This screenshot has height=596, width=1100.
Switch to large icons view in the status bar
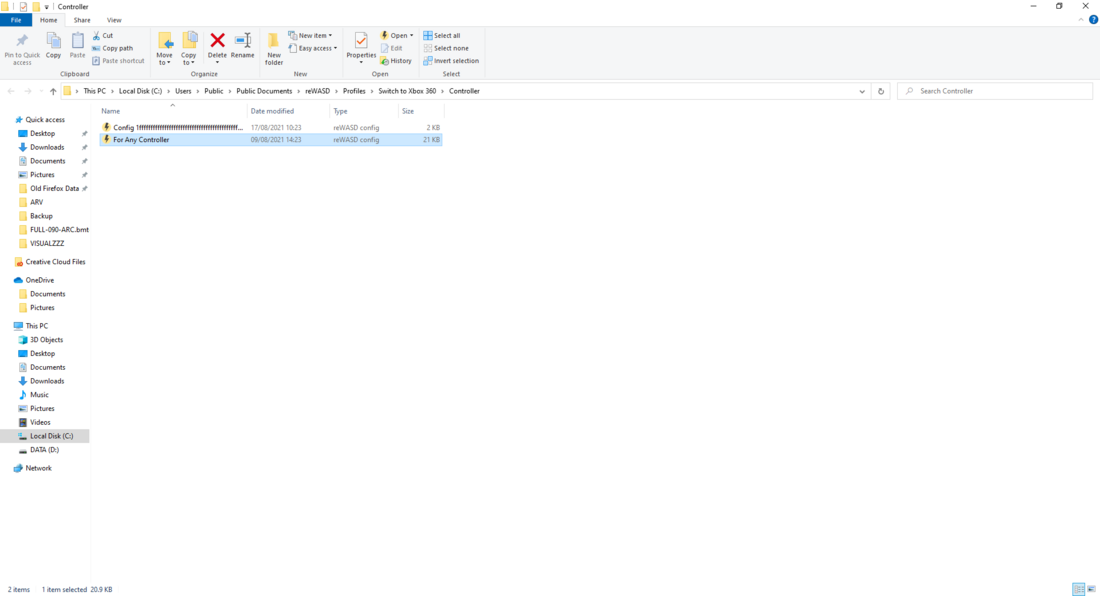click(x=1090, y=590)
